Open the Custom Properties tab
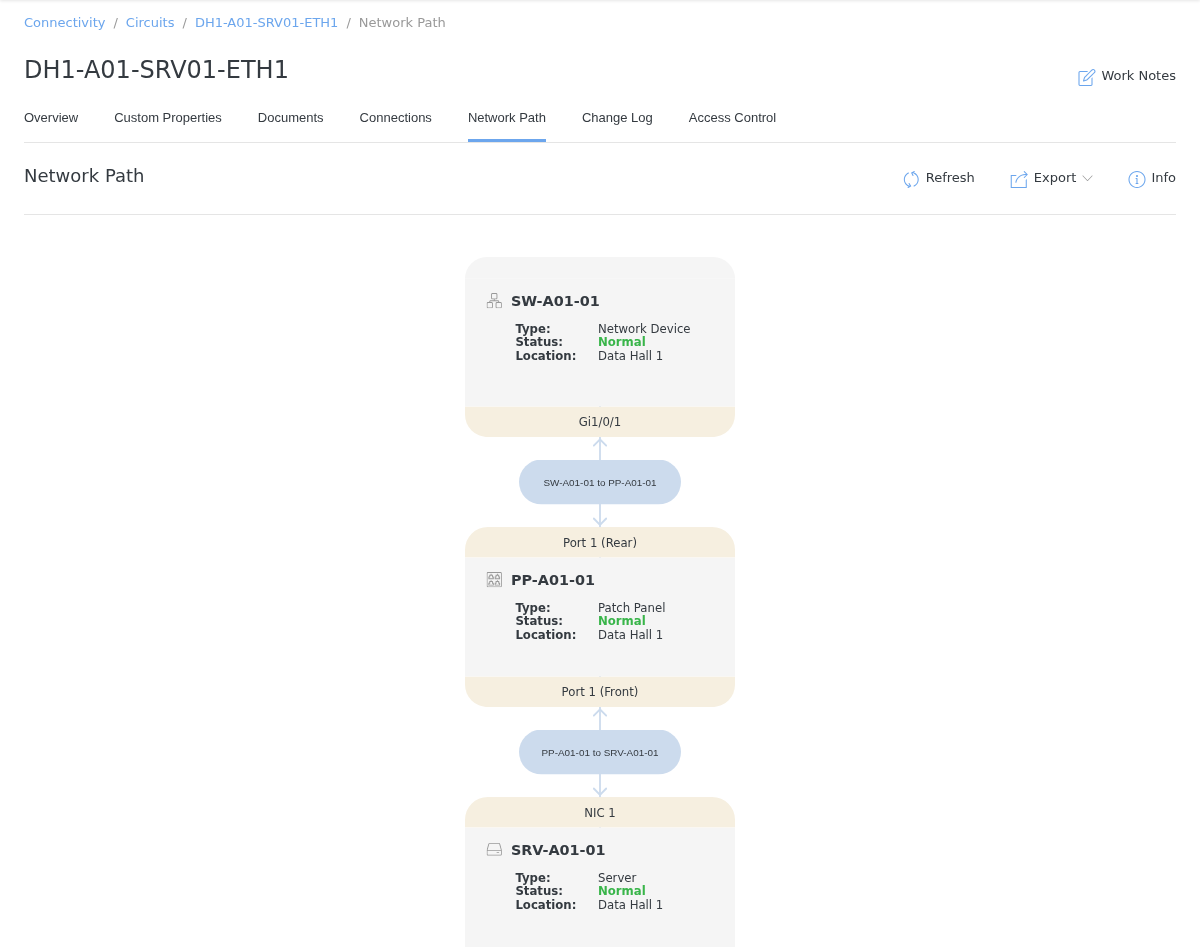 pos(168,118)
